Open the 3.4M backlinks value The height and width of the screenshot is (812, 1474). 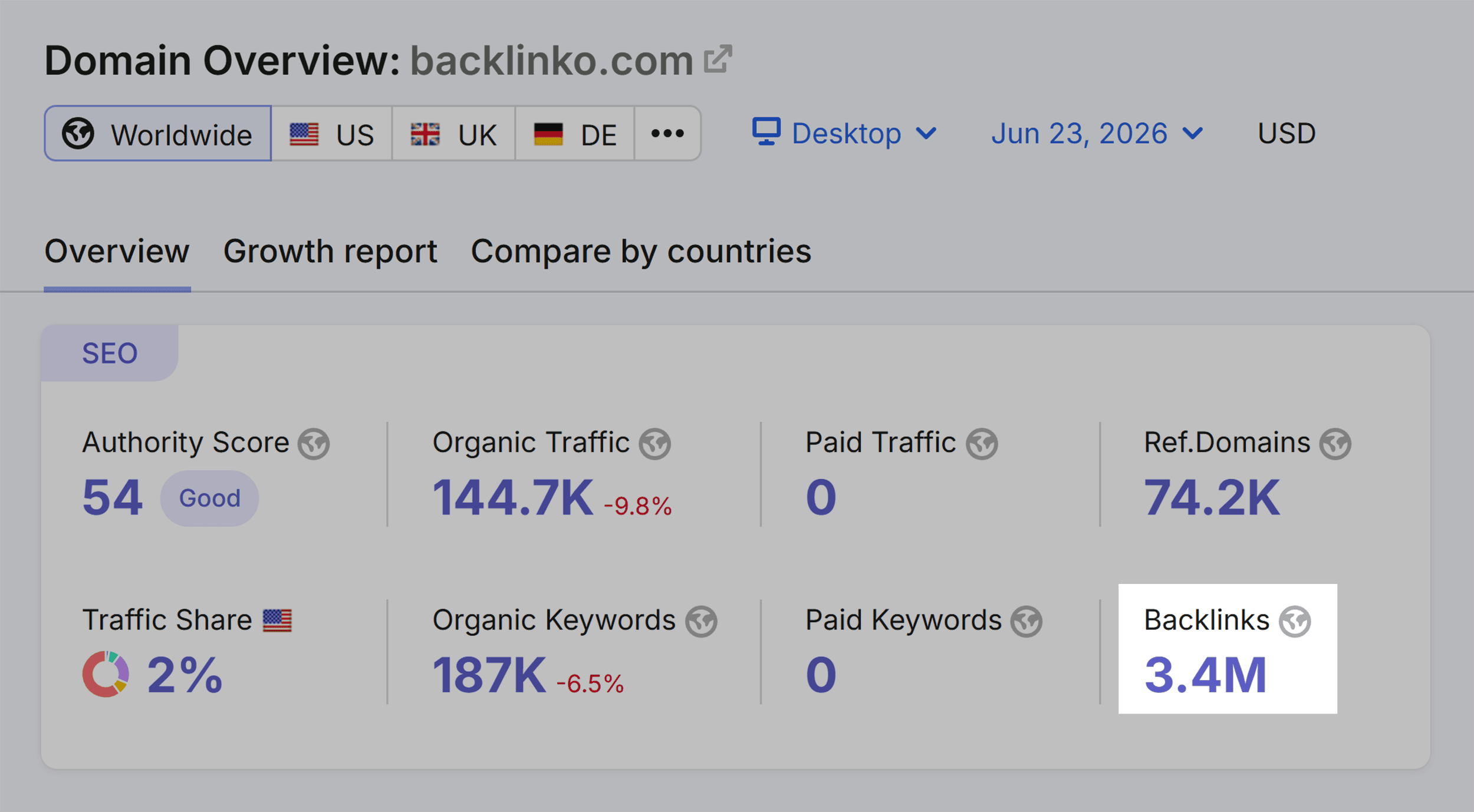point(1205,675)
